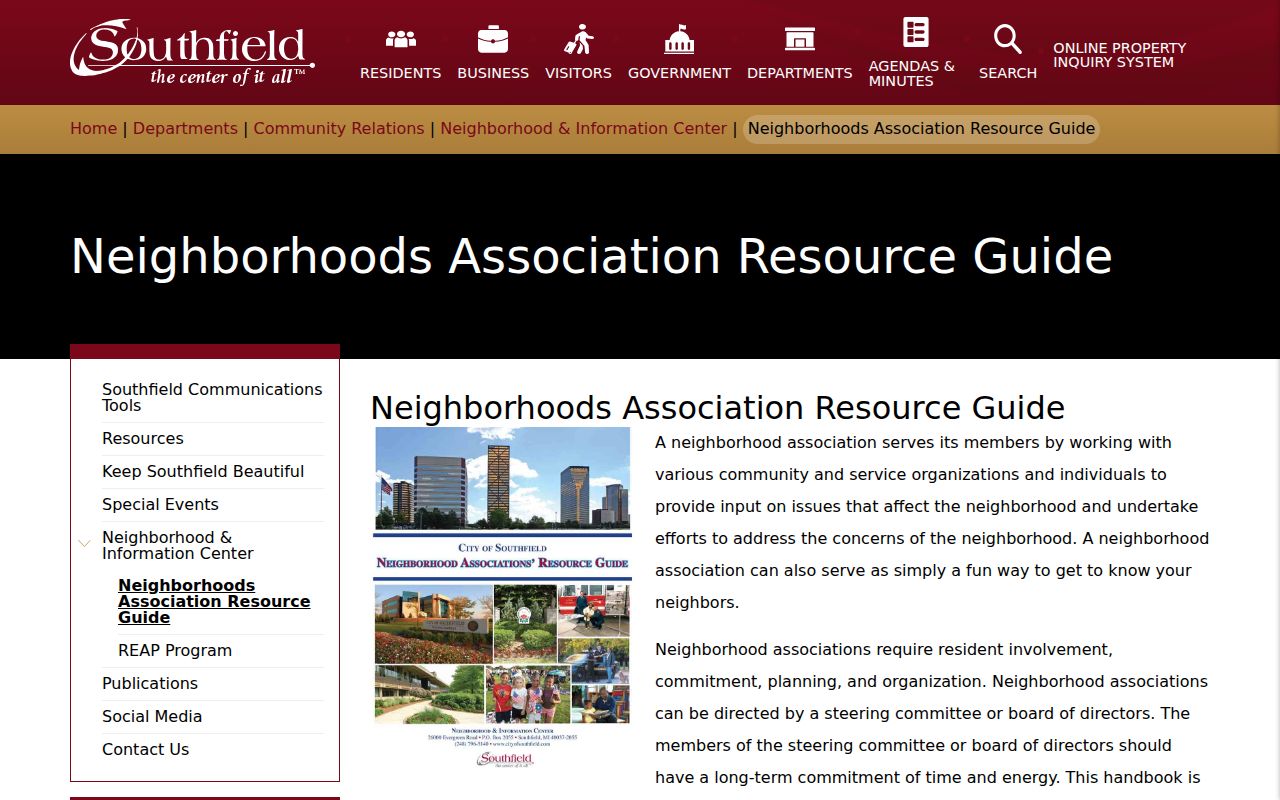Image resolution: width=1280 pixels, height=800 pixels.
Task: Open Special Events in the sidebar
Action: [x=160, y=504]
